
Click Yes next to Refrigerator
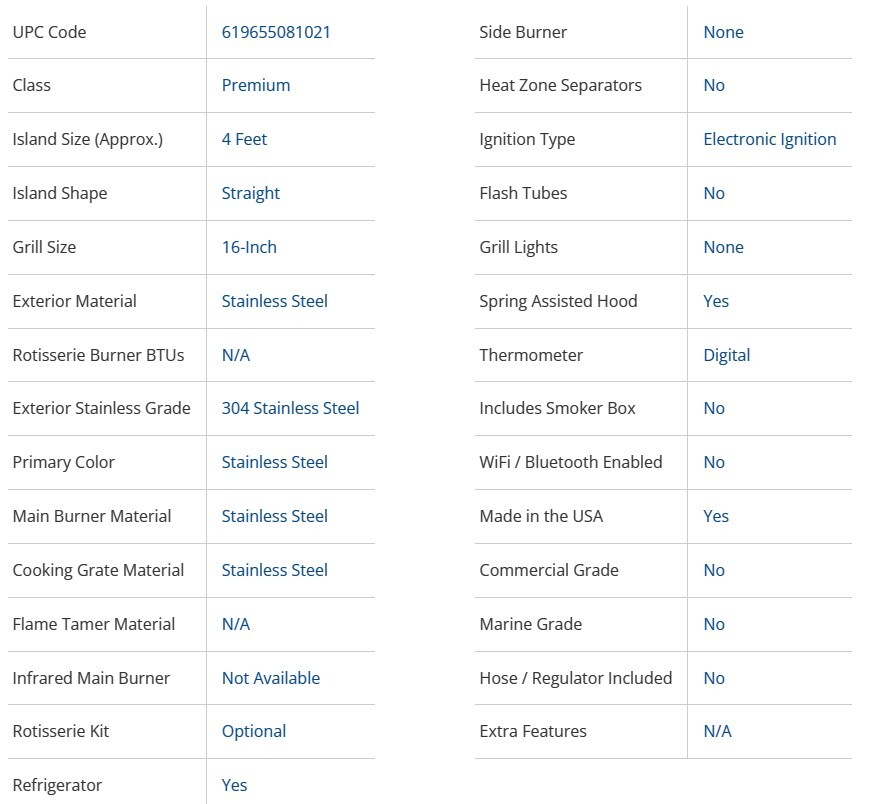234,785
